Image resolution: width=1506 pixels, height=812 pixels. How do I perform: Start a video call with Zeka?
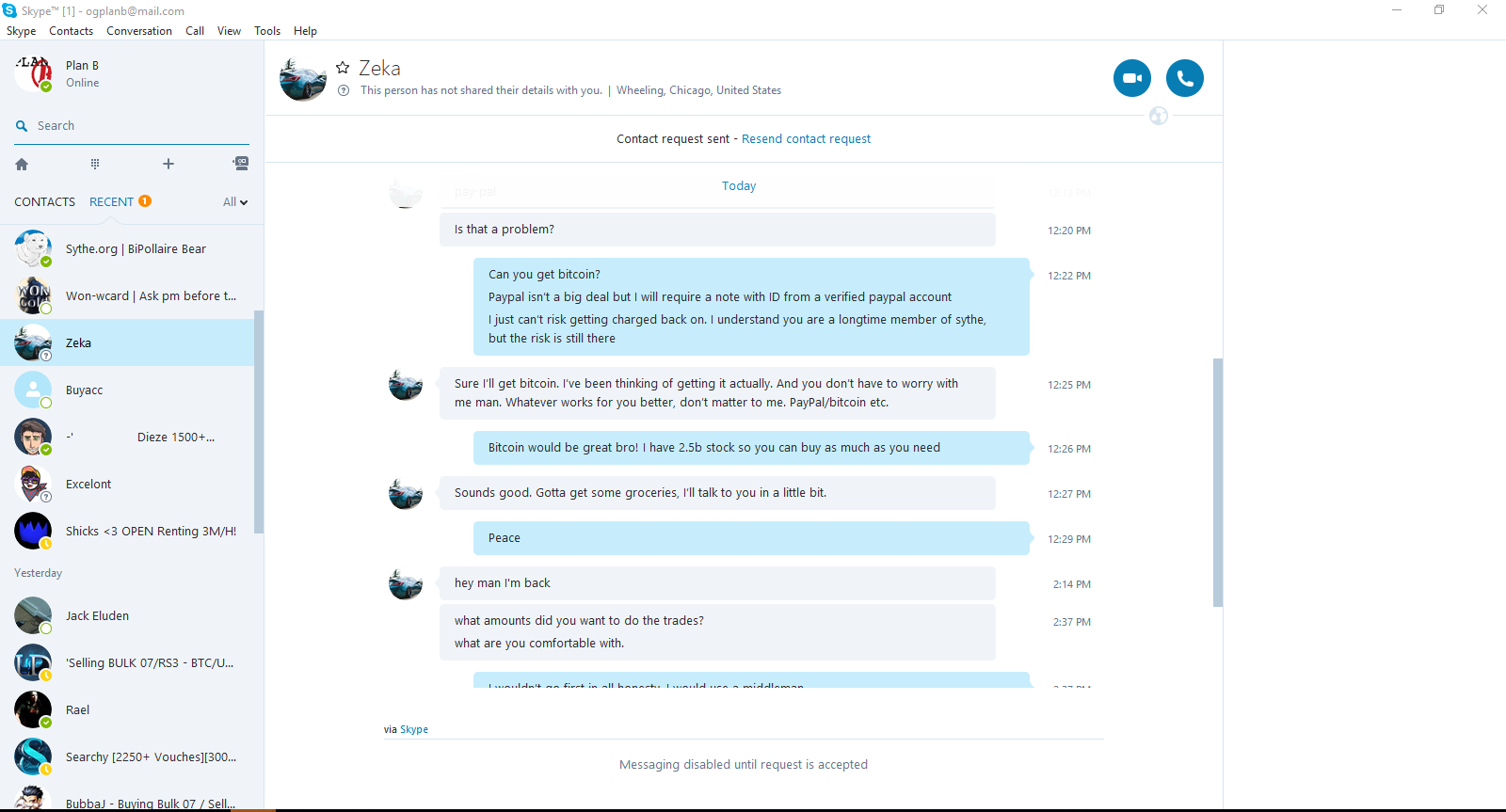pyautogui.click(x=1132, y=78)
